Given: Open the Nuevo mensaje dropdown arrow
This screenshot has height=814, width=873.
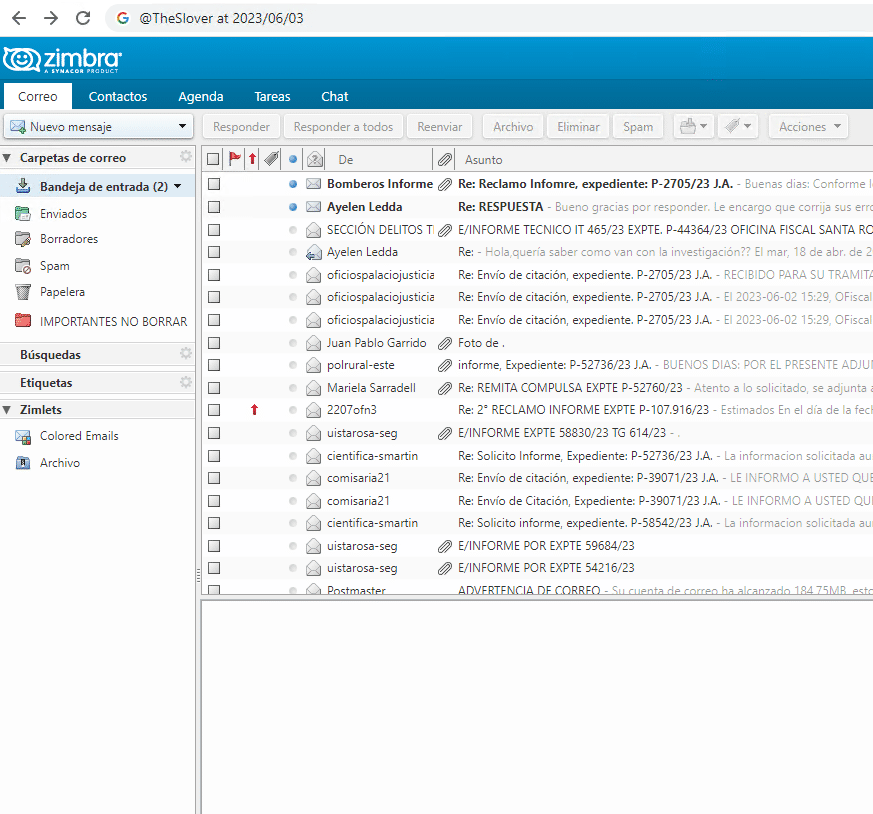Looking at the screenshot, I should pyautogui.click(x=182, y=126).
